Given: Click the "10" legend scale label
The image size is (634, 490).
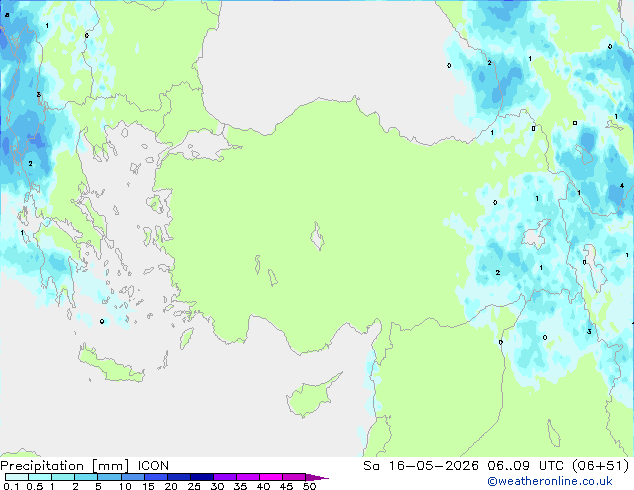Looking at the screenshot, I should (x=125, y=486).
